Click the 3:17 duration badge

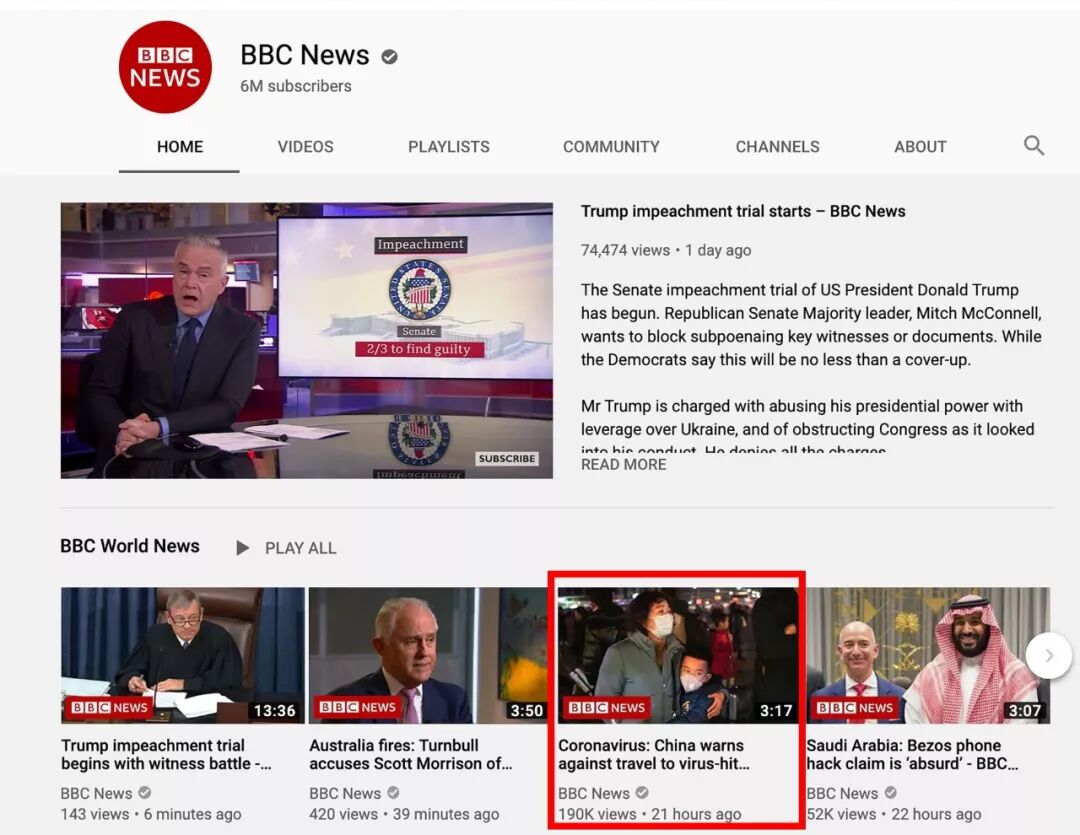(776, 710)
